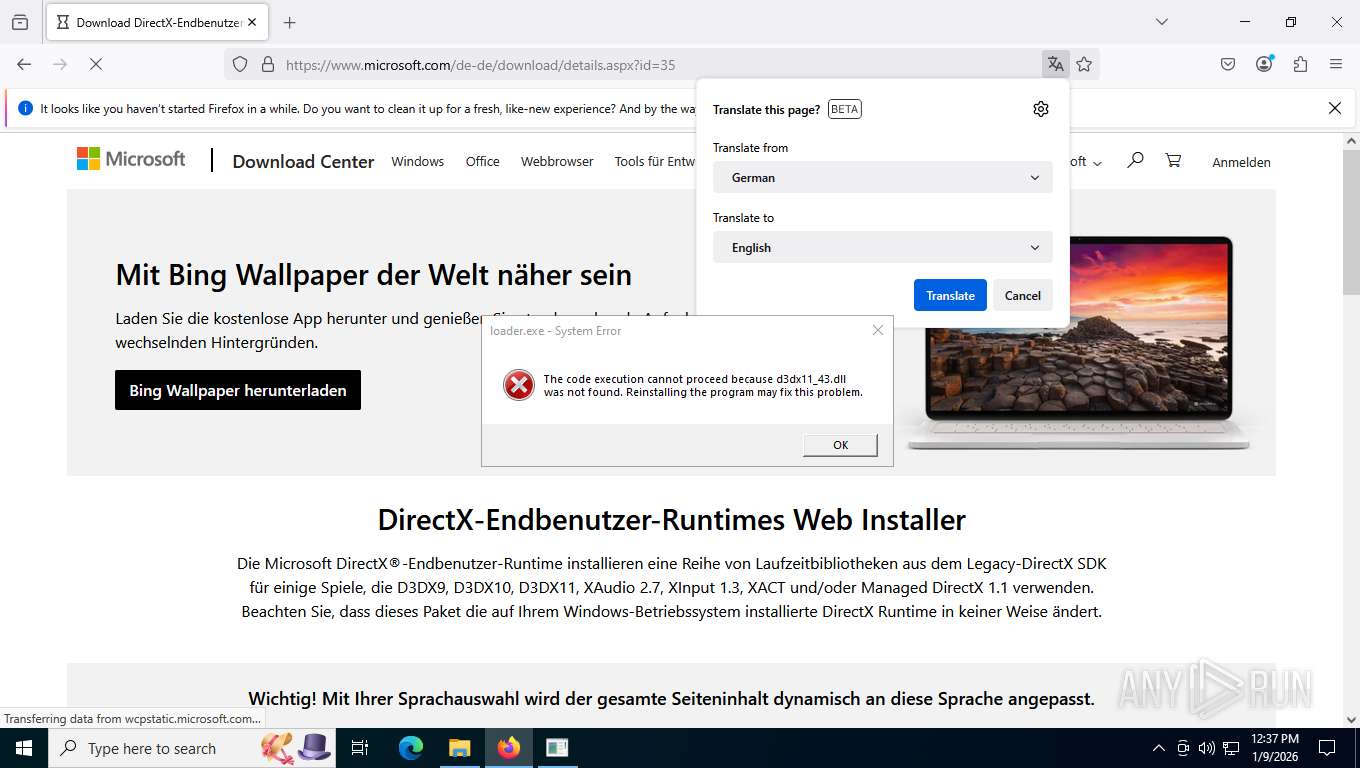Screen dimensions: 1360x768
Task: Click the Microsoft logo
Action: (131, 159)
